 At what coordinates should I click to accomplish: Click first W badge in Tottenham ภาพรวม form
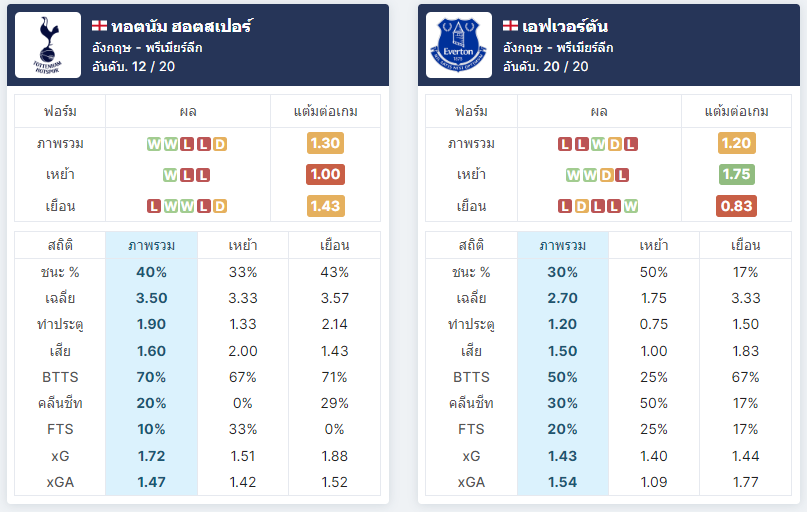click(x=154, y=144)
